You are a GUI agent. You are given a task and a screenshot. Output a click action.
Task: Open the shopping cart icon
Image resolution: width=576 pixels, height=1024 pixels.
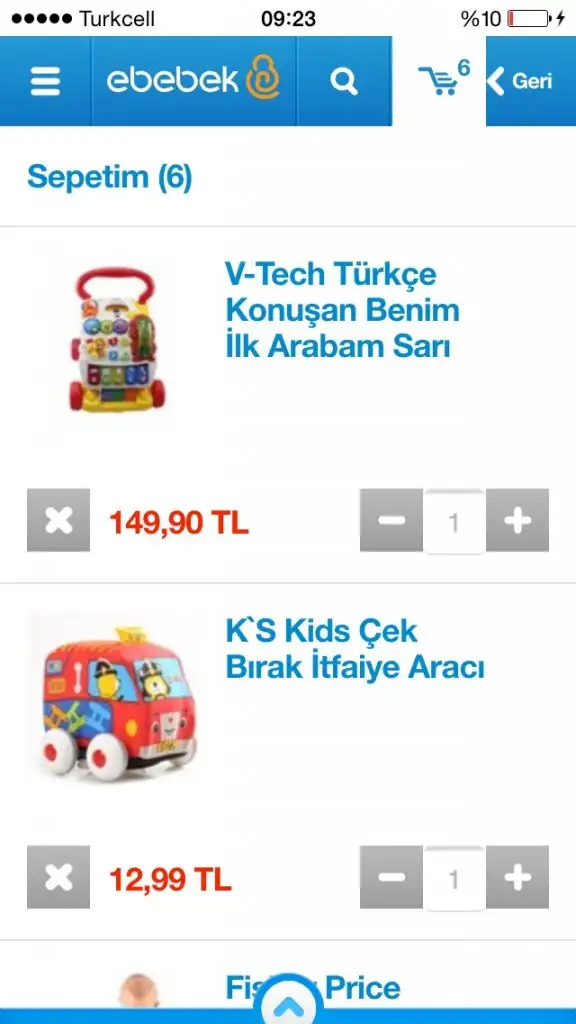438,80
